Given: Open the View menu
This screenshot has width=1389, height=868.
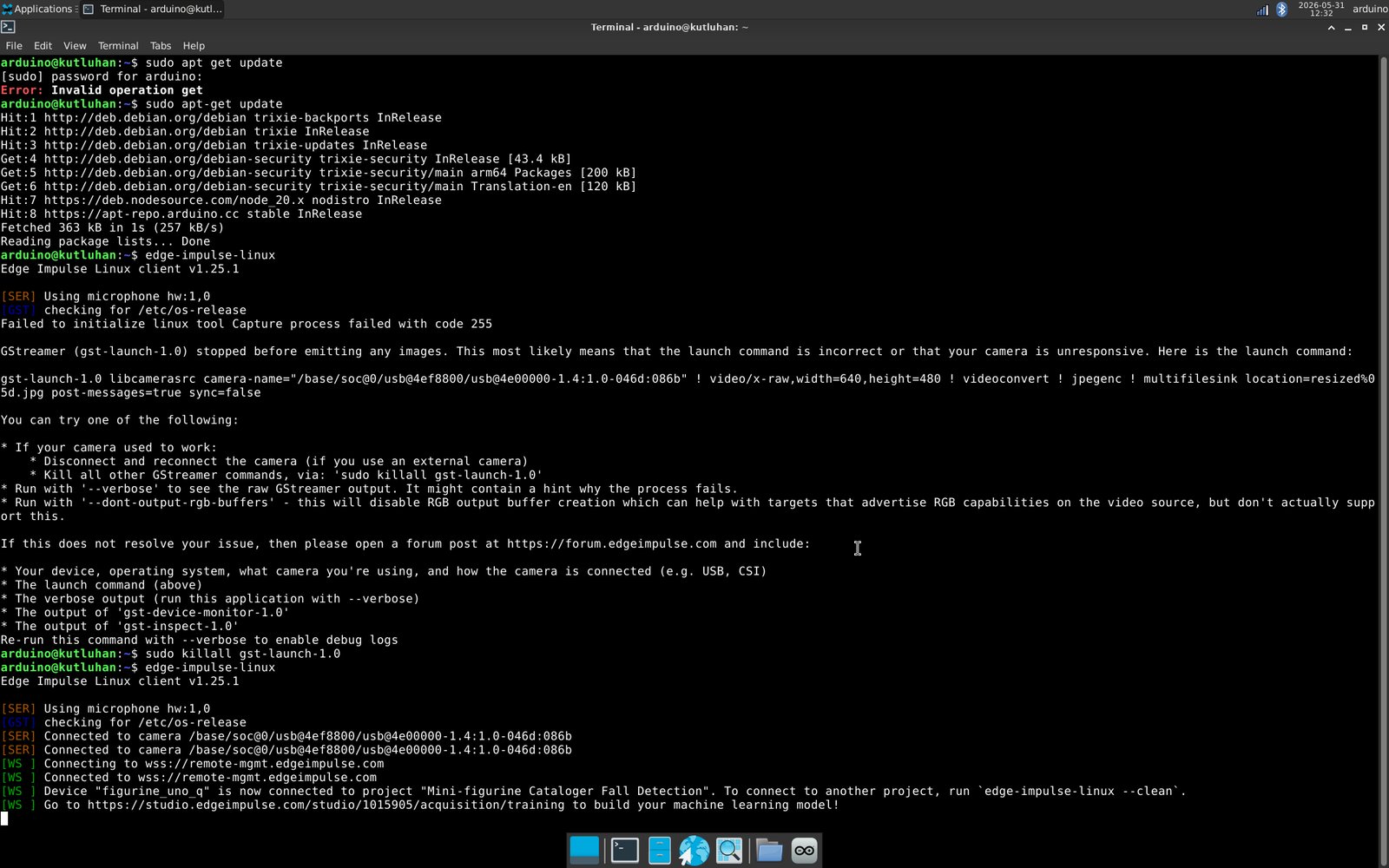Looking at the screenshot, I should tap(75, 46).
